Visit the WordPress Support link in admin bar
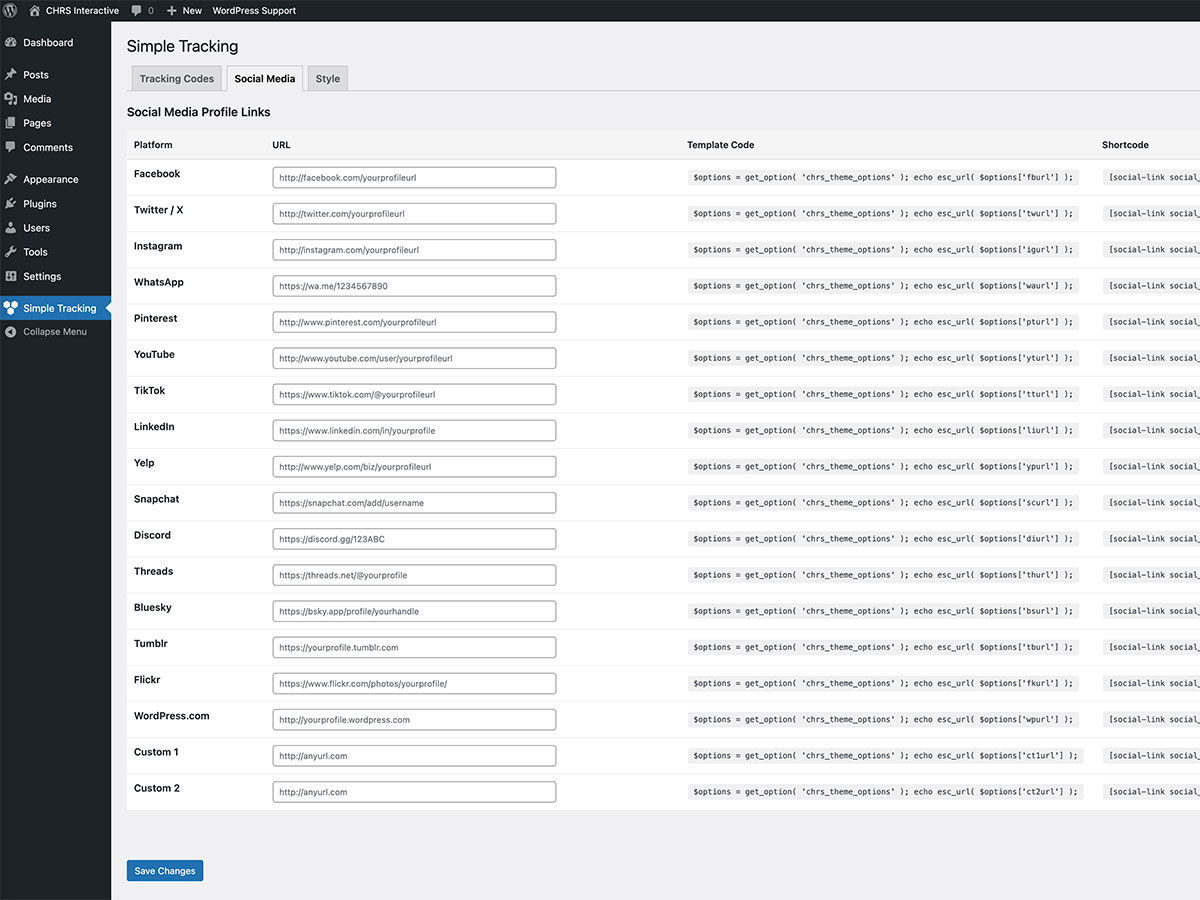 253,10
